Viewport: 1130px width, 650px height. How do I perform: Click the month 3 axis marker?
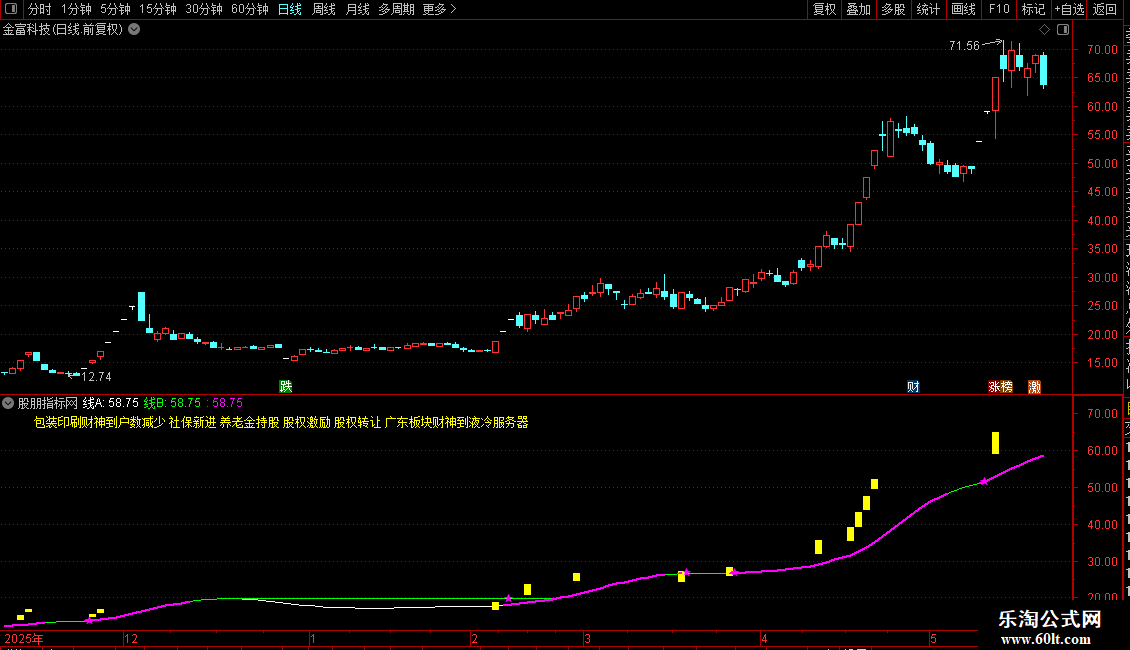pyautogui.click(x=587, y=638)
